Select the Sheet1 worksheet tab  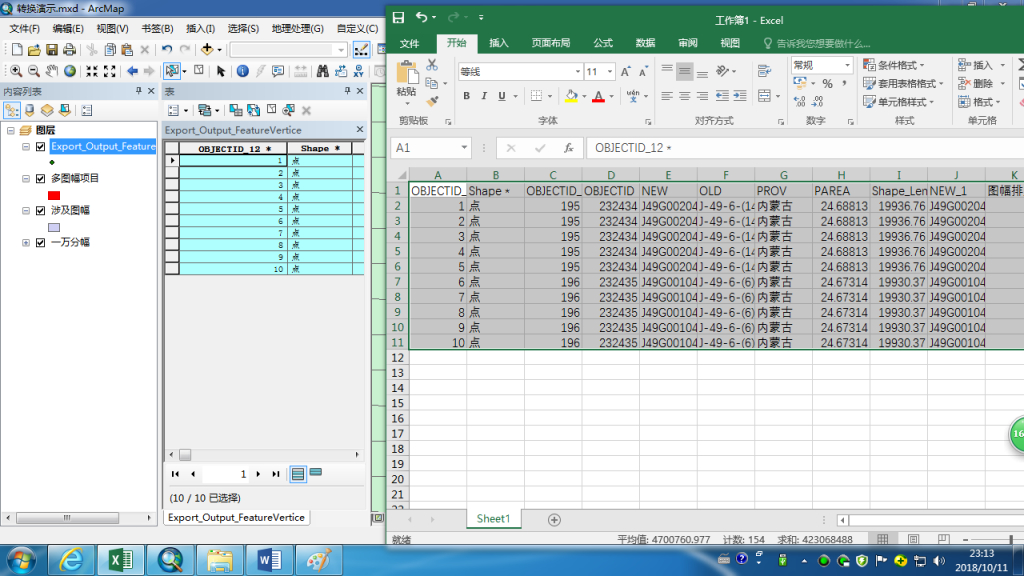493,519
